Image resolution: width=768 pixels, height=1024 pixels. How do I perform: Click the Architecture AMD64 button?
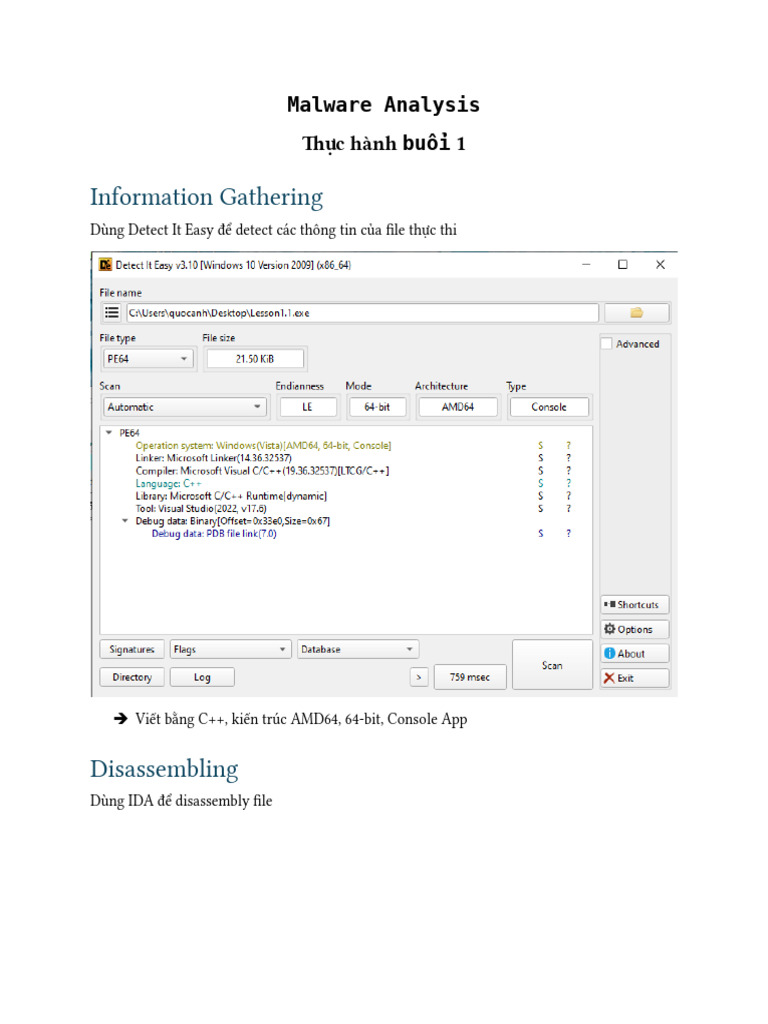tap(457, 407)
